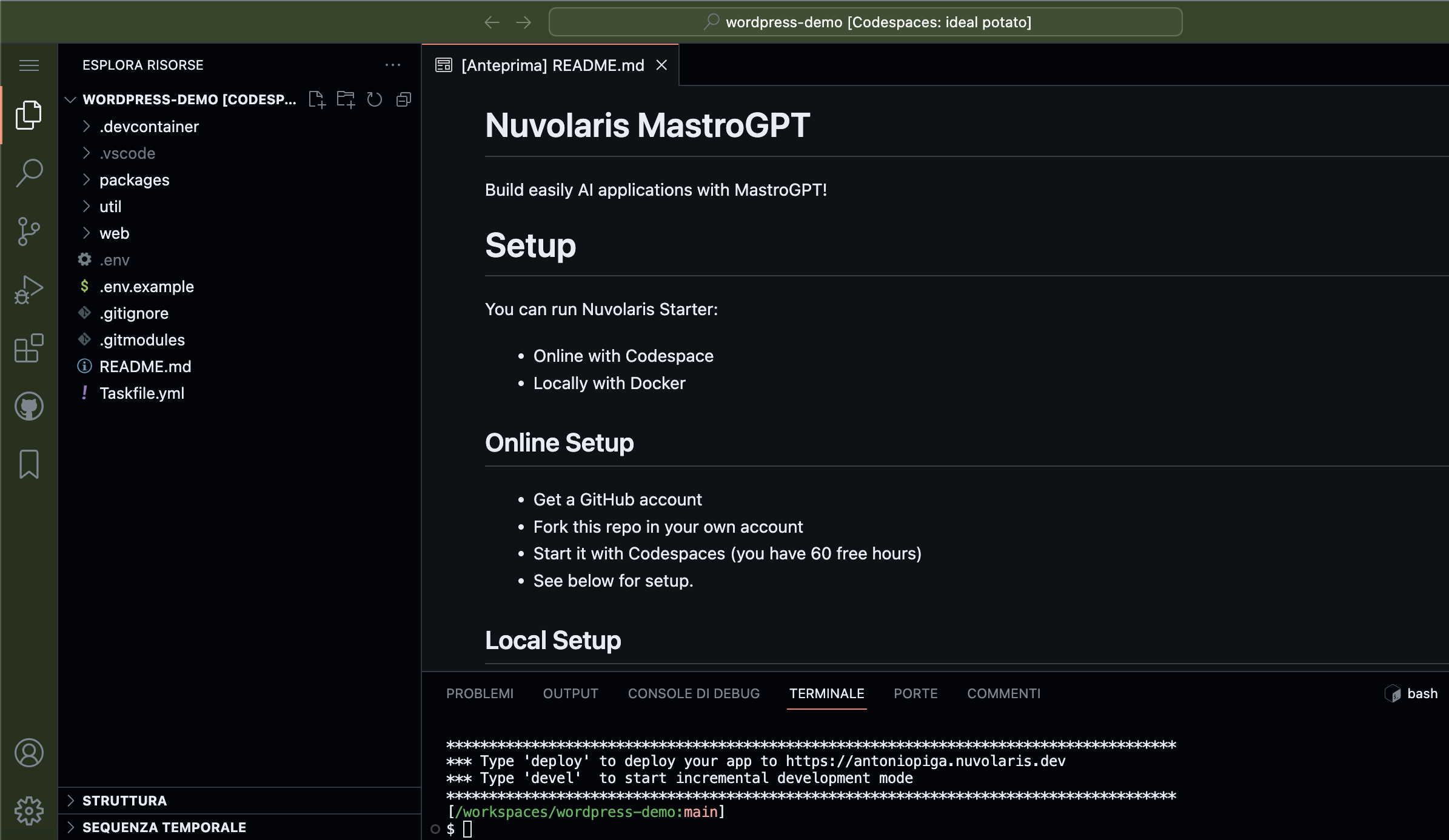1449x840 pixels.
Task: Click the gear icon next to .env
Action: pyautogui.click(x=84, y=259)
